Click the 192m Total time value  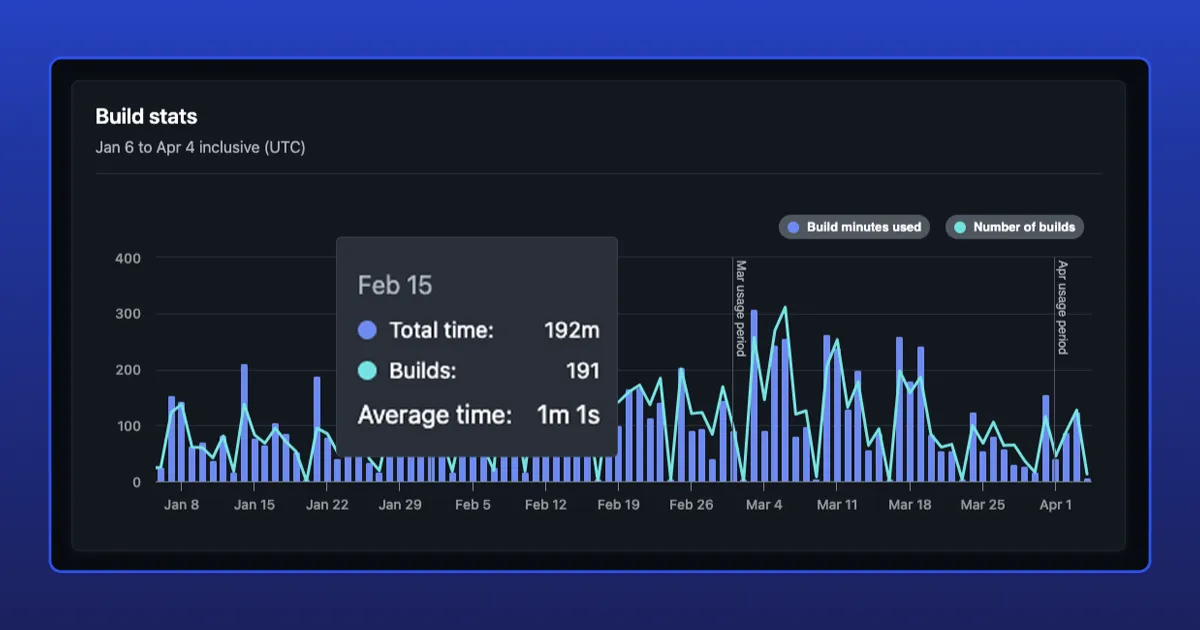click(572, 330)
